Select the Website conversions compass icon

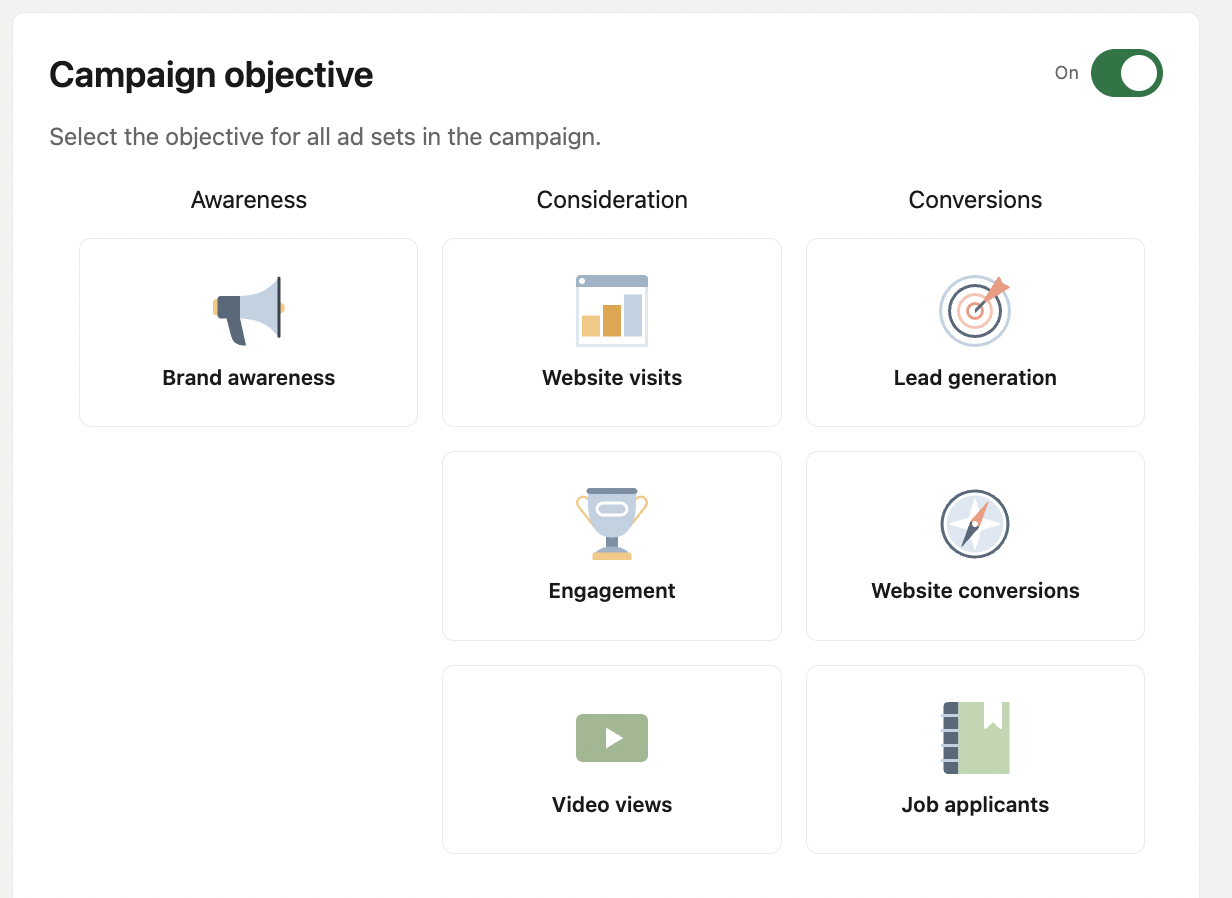975,523
